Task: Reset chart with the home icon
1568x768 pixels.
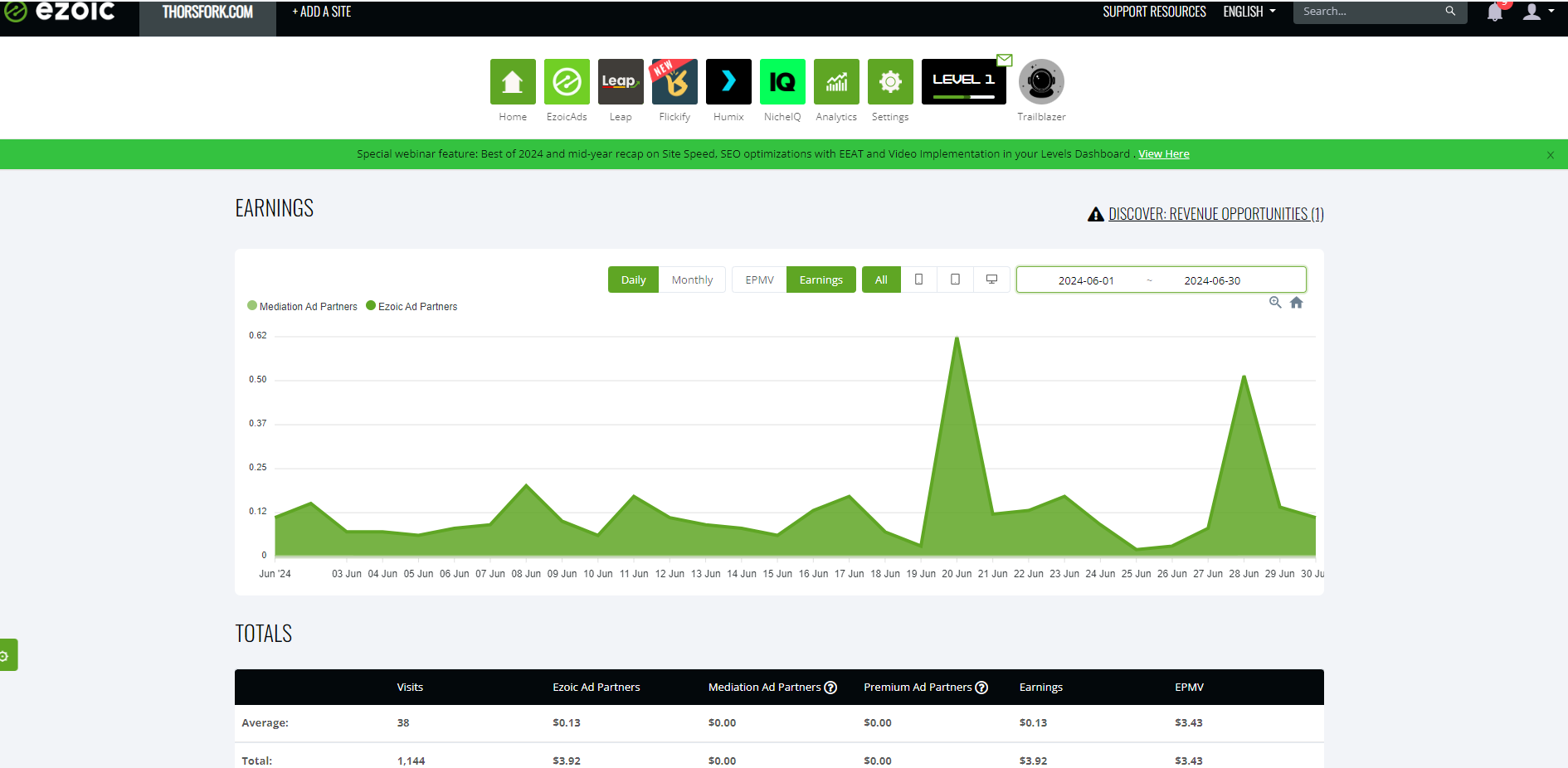Action: point(1297,303)
